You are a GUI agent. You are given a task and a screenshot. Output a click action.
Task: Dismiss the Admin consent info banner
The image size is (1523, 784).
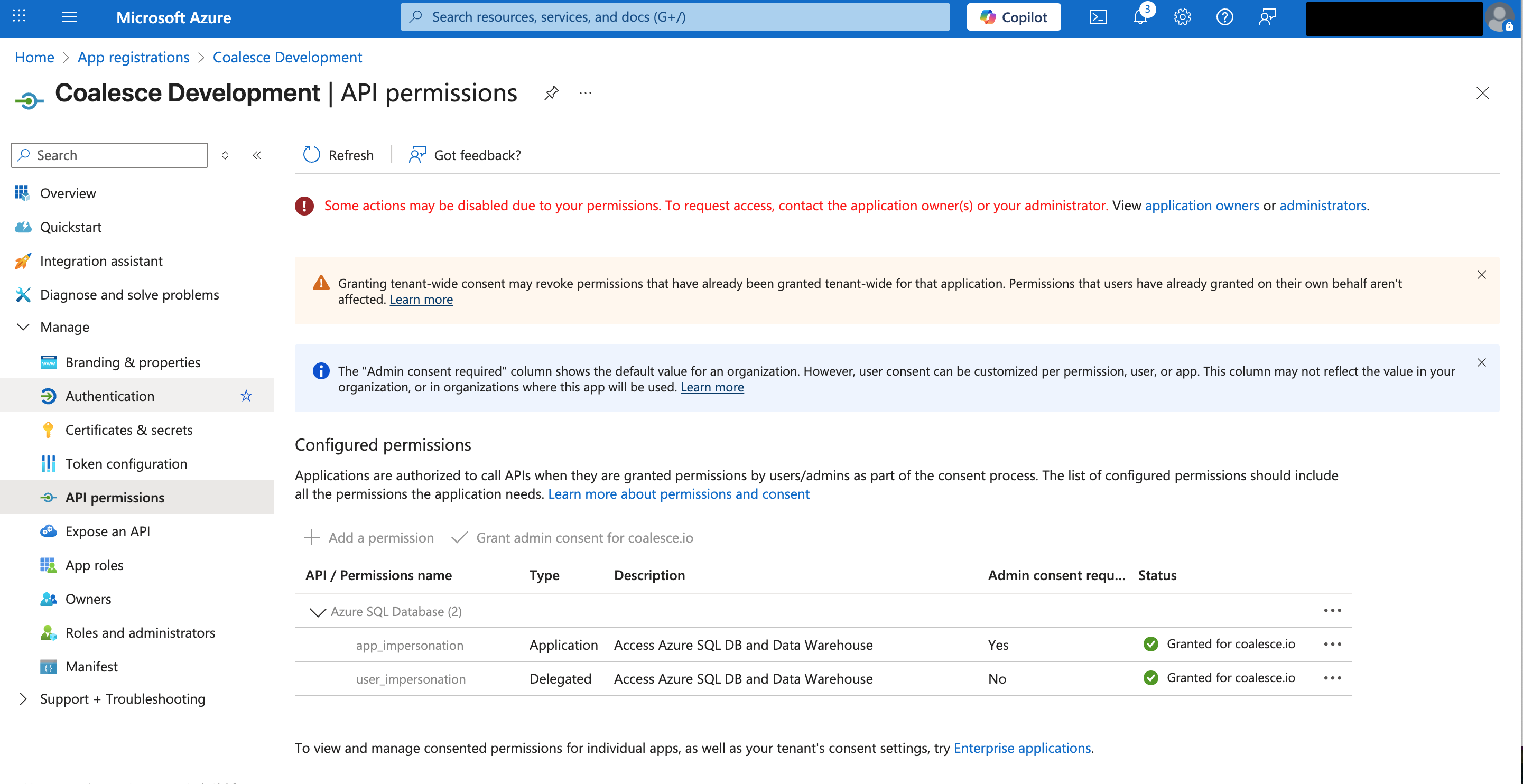point(1481,362)
